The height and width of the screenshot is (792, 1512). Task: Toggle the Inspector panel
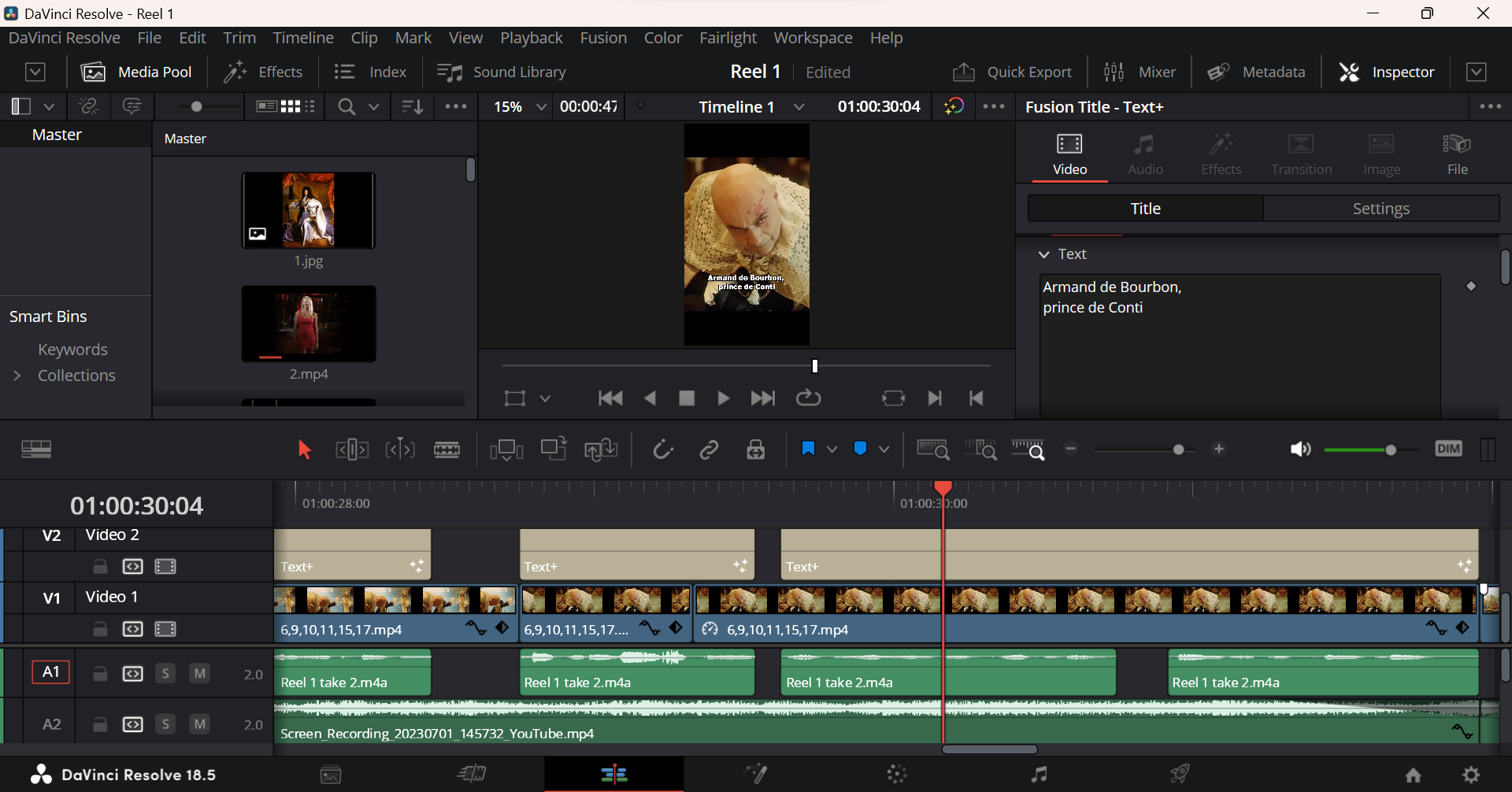(1387, 72)
